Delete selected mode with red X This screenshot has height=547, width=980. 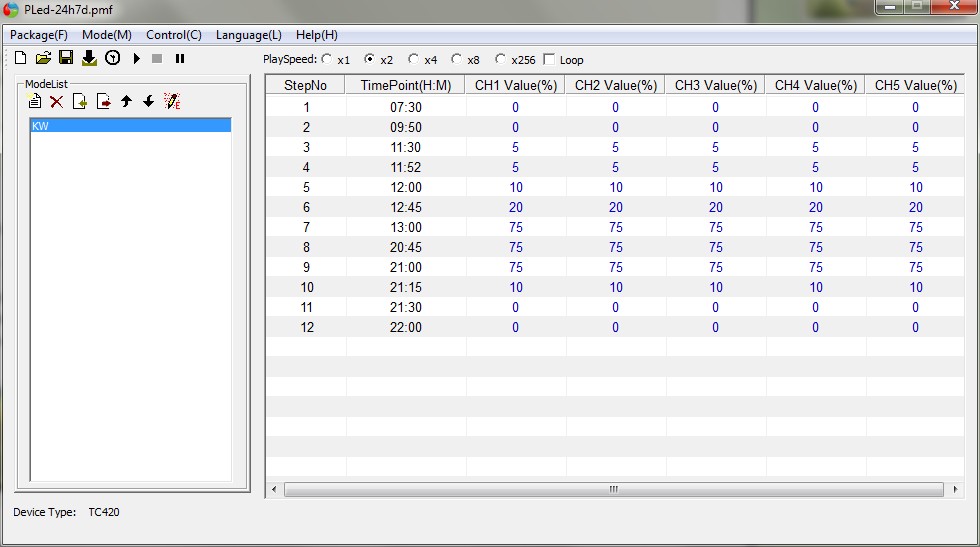point(57,101)
